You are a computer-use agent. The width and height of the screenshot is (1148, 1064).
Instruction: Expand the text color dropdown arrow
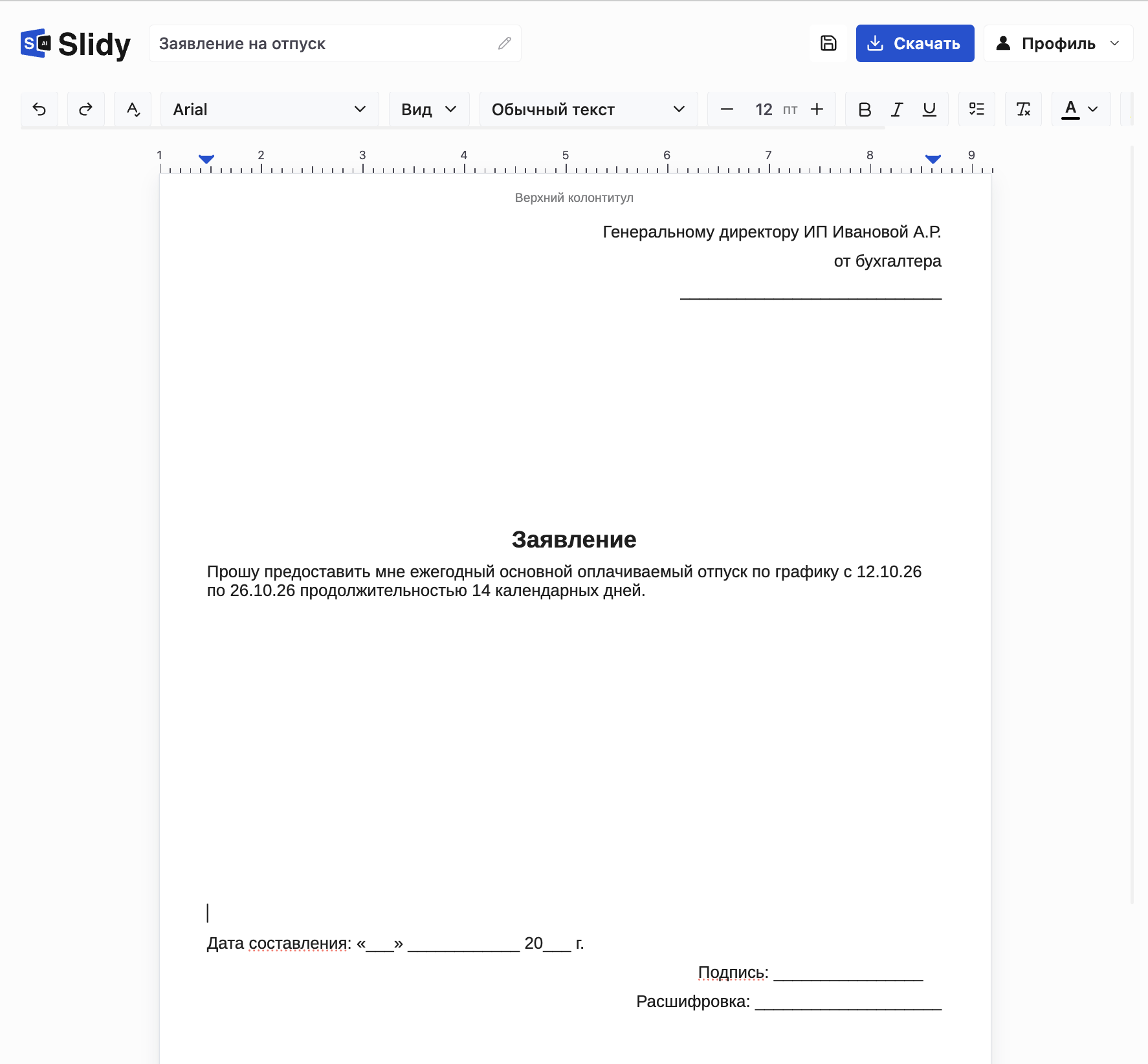(1093, 109)
